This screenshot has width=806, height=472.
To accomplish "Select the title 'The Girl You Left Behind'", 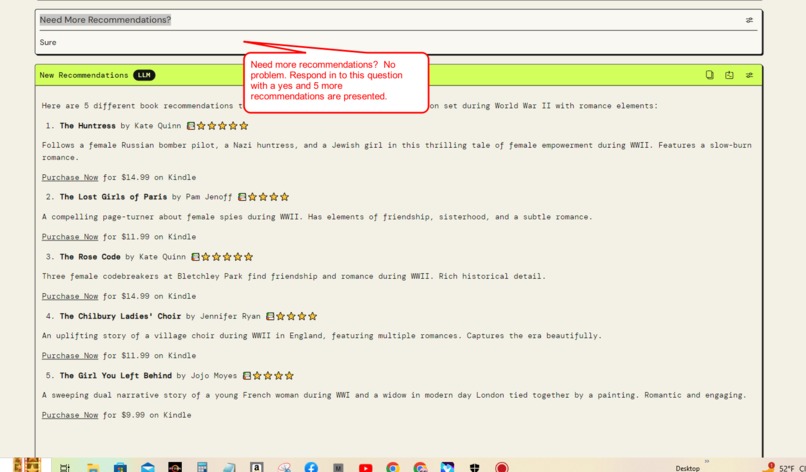I will tap(116, 376).
